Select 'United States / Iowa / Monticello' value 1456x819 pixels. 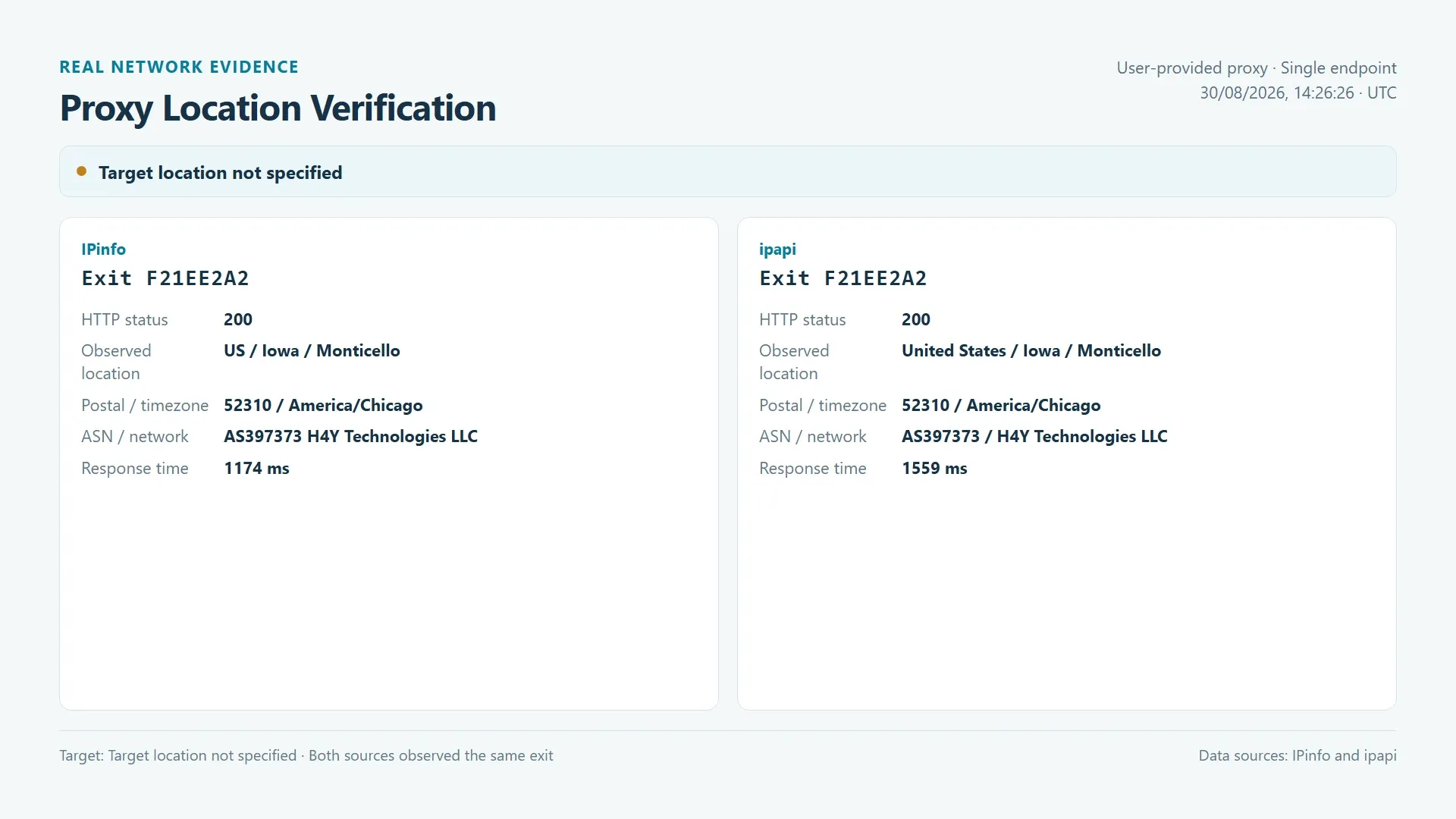[x=1031, y=350]
